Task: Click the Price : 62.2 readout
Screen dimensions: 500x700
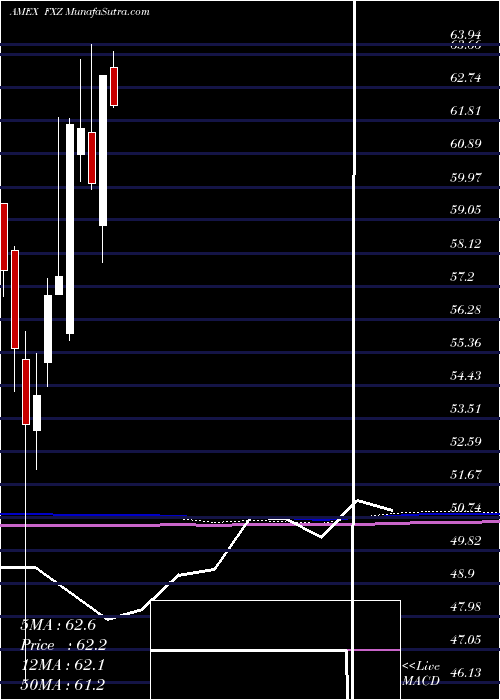Action: (64, 645)
